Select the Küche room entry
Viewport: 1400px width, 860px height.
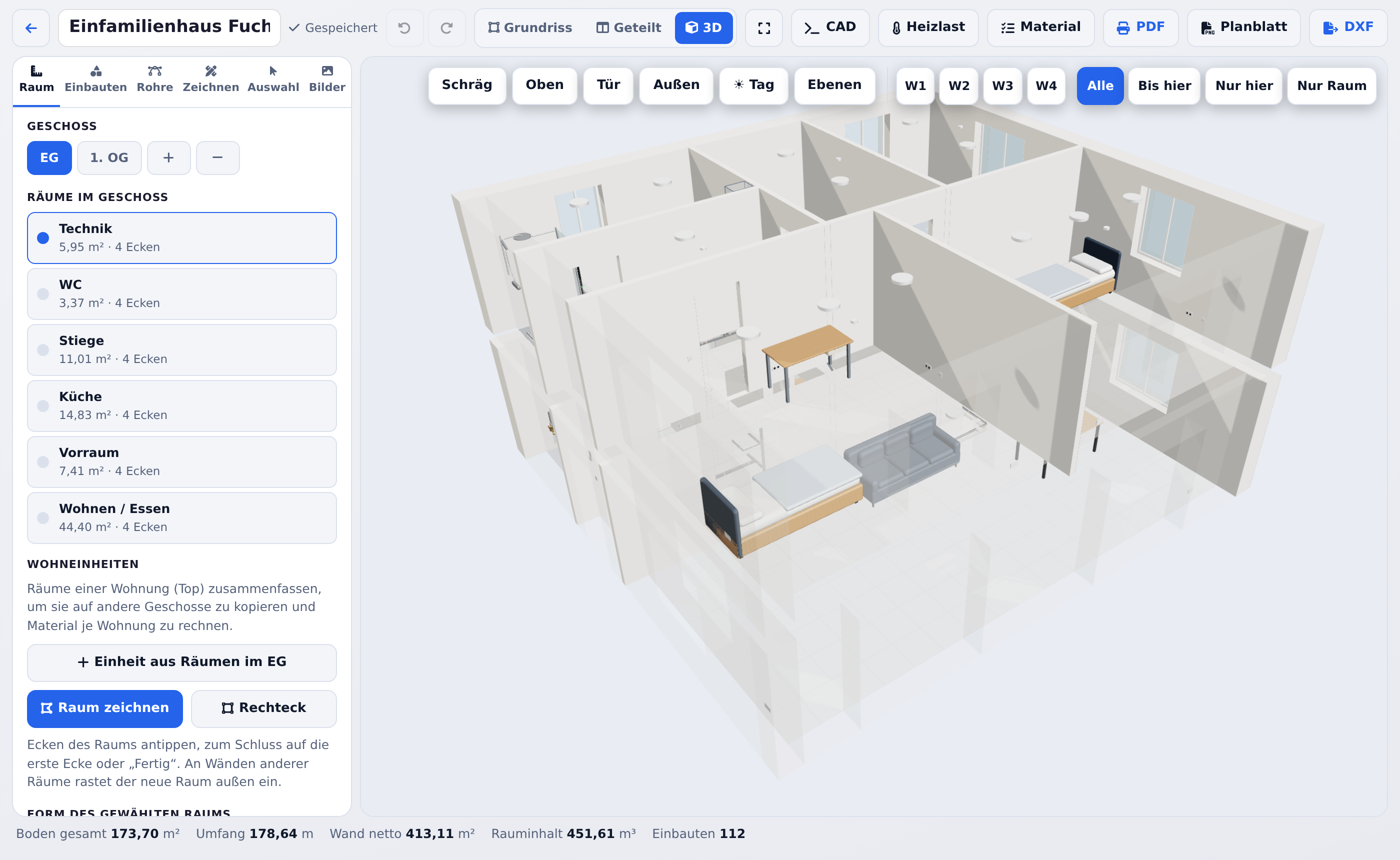181,405
